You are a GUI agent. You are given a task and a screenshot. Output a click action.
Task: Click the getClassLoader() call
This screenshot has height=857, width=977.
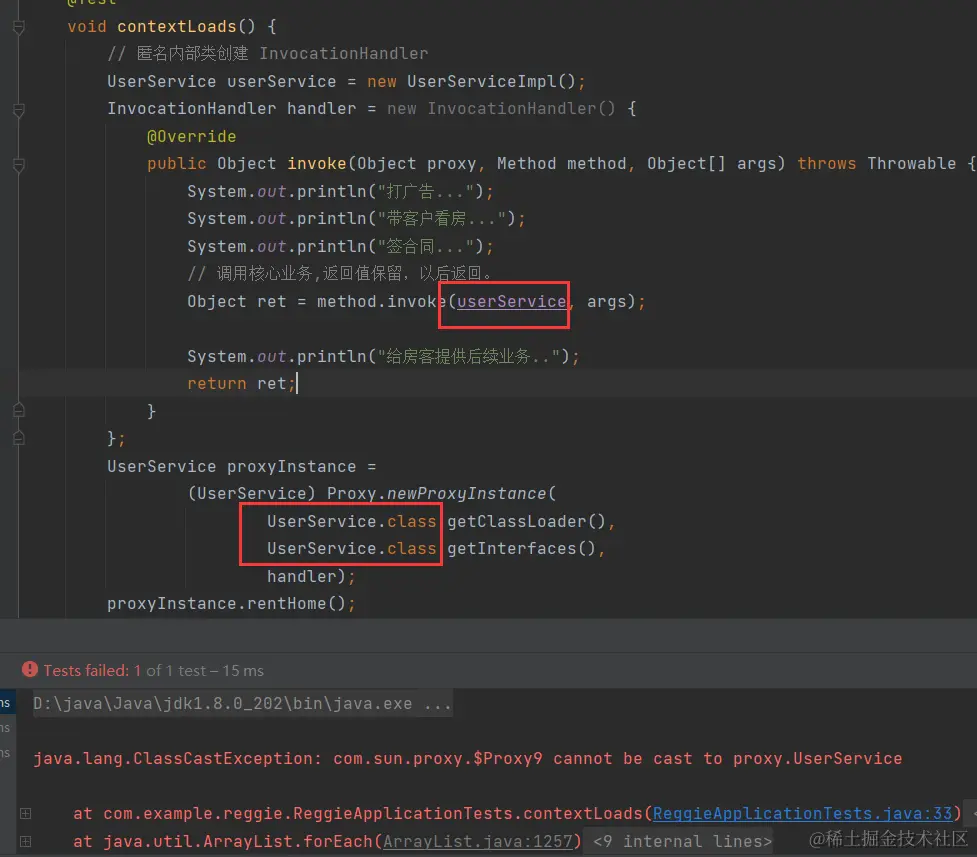(x=526, y=522)
